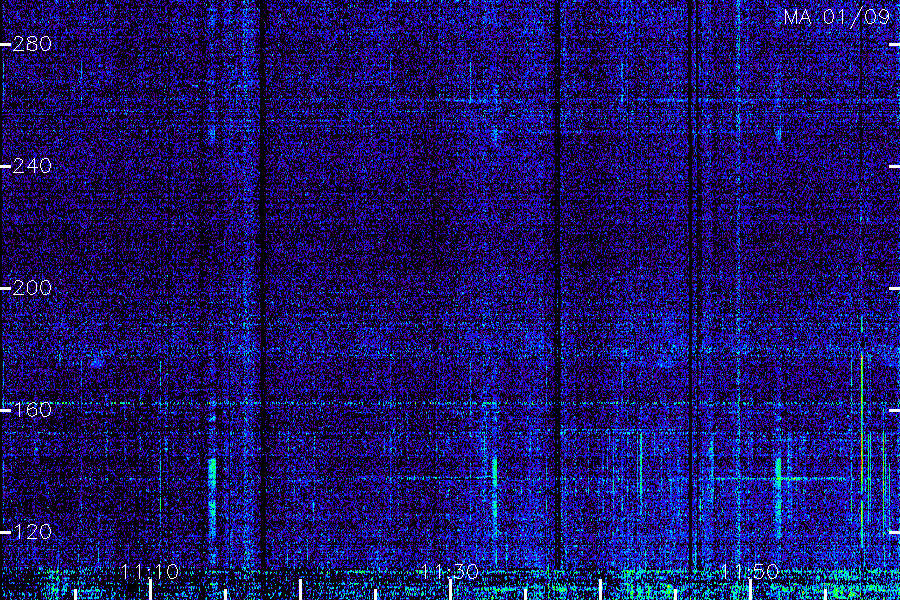Image resolution: width=900 pixels, height=600 pixels.
Task: Click the 200 frequency axis label
Action: 32,288
